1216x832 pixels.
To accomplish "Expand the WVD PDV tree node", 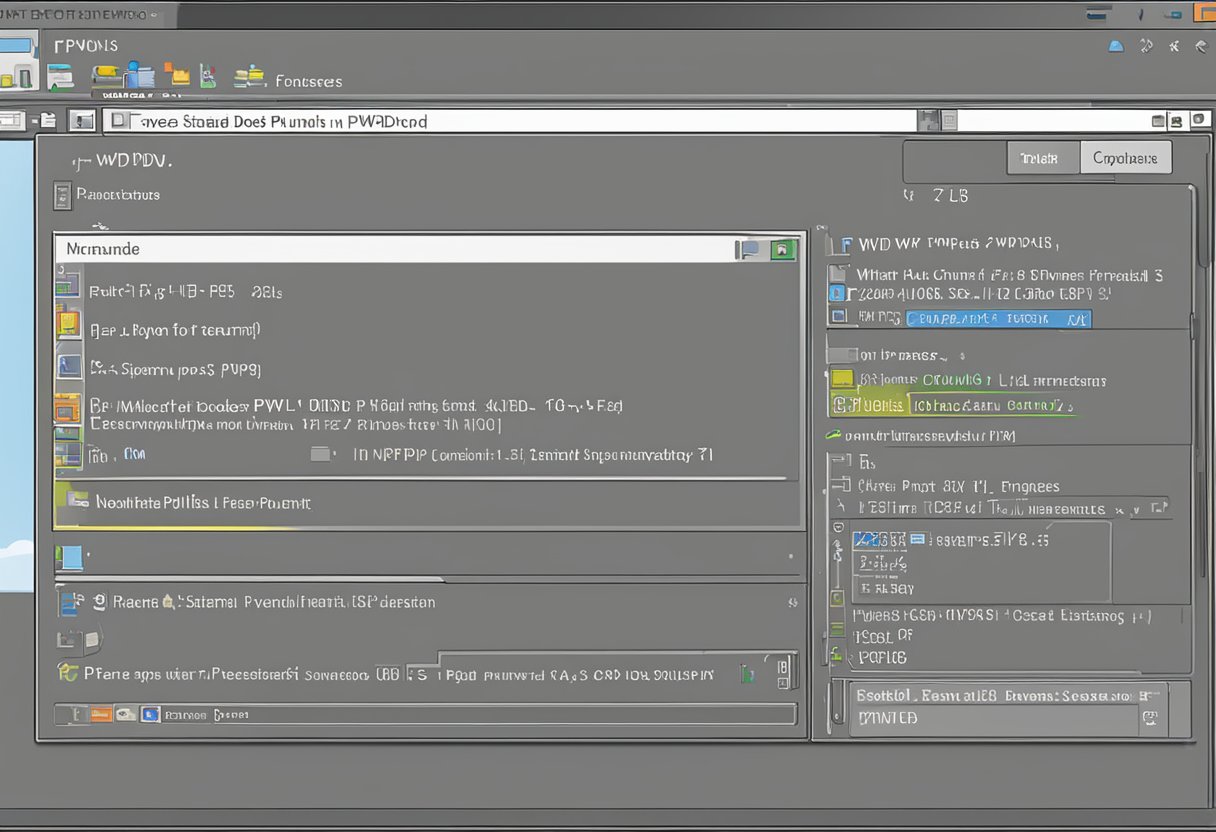I will [78, 160].
